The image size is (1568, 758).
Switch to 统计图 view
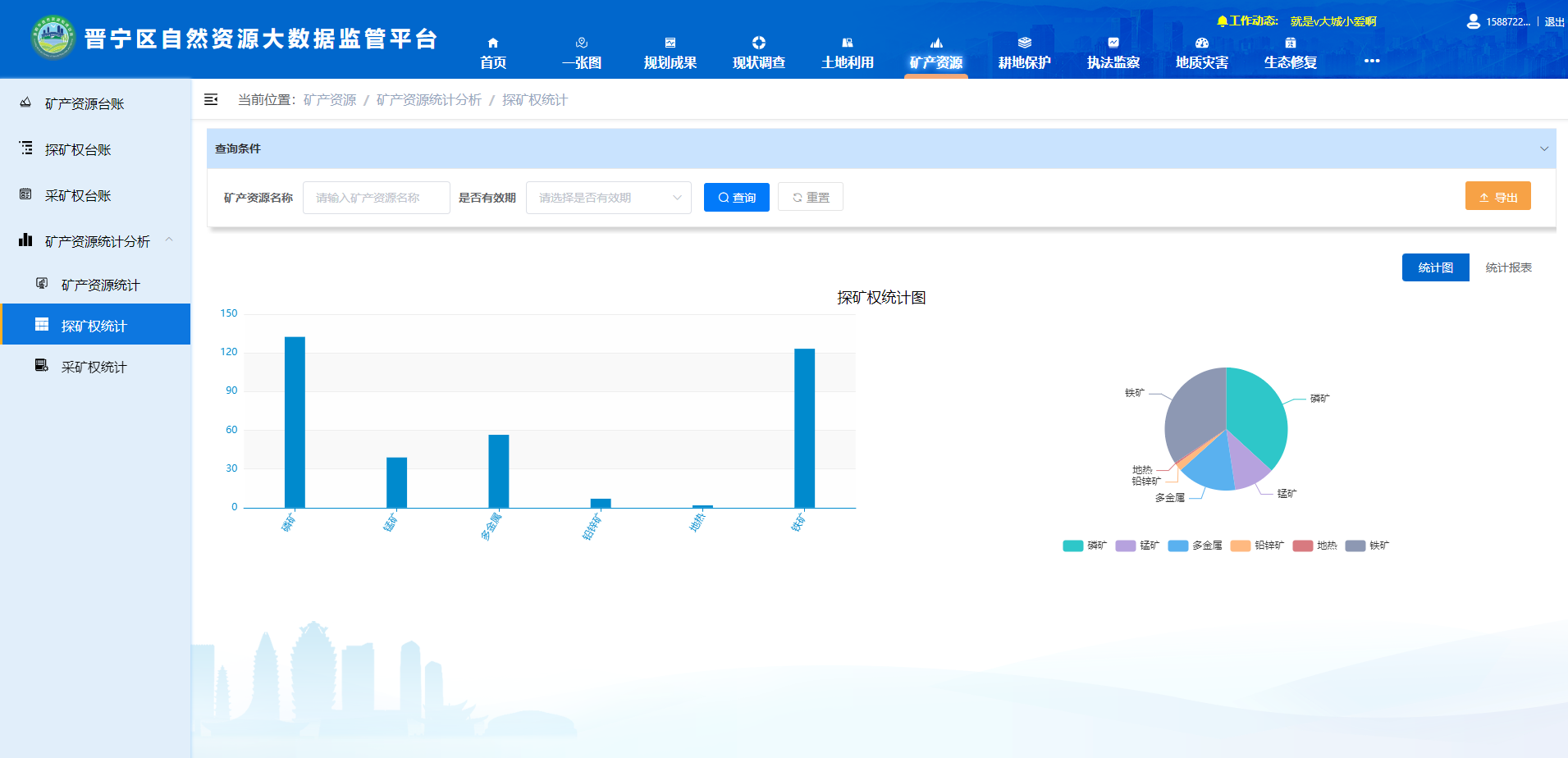(1436, 267)
